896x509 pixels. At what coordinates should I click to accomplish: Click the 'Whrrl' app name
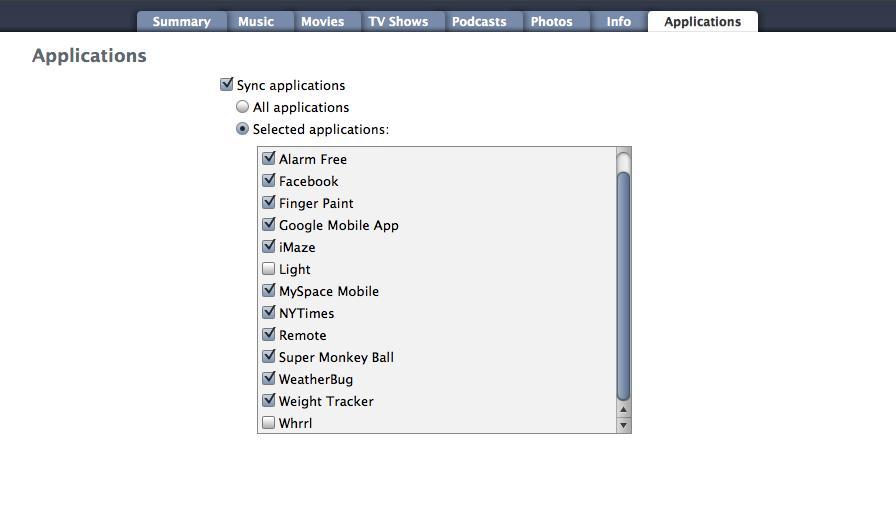pyautogui.click(x=295, y=423)
